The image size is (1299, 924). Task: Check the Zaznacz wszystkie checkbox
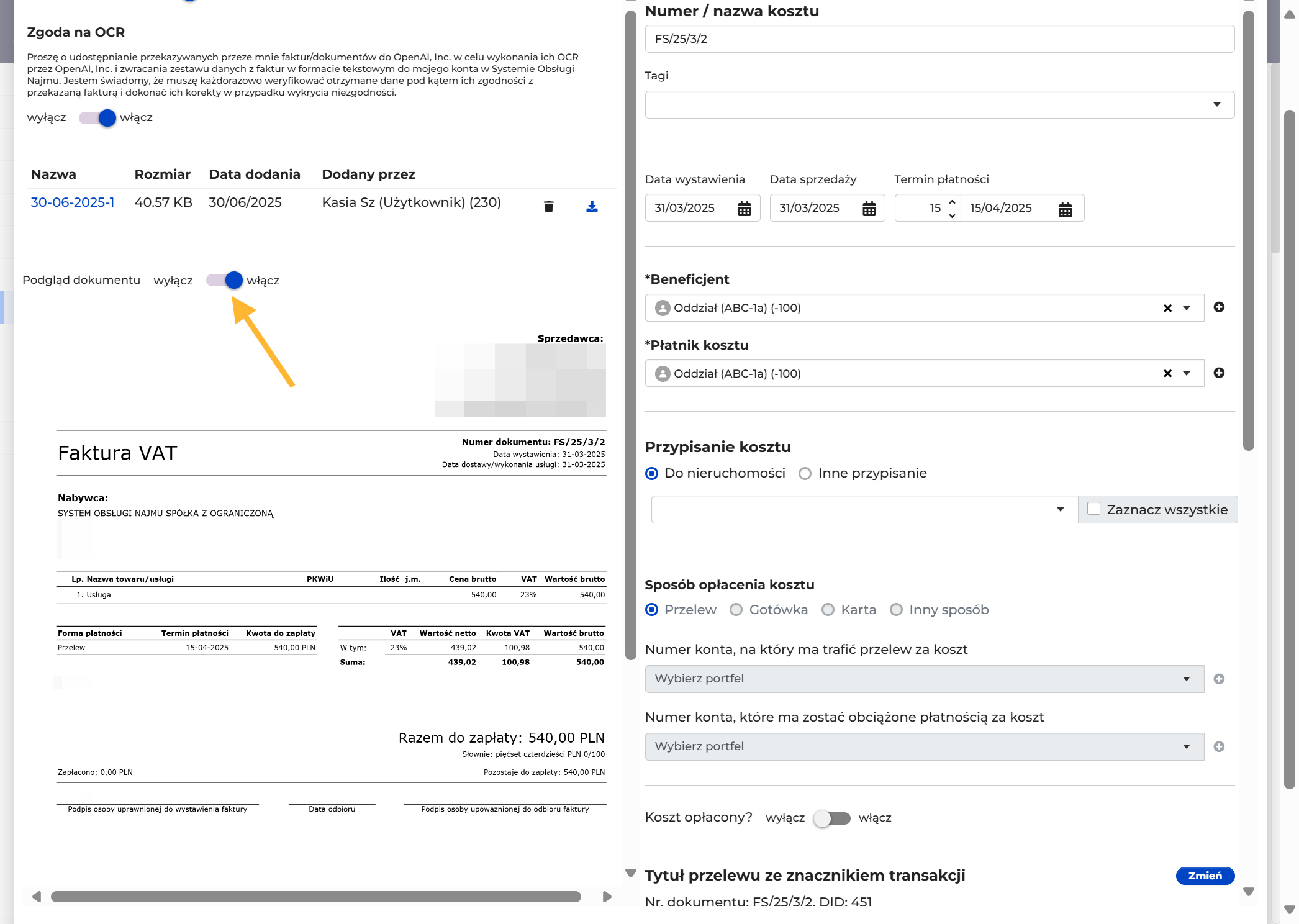pos(1093,509)
